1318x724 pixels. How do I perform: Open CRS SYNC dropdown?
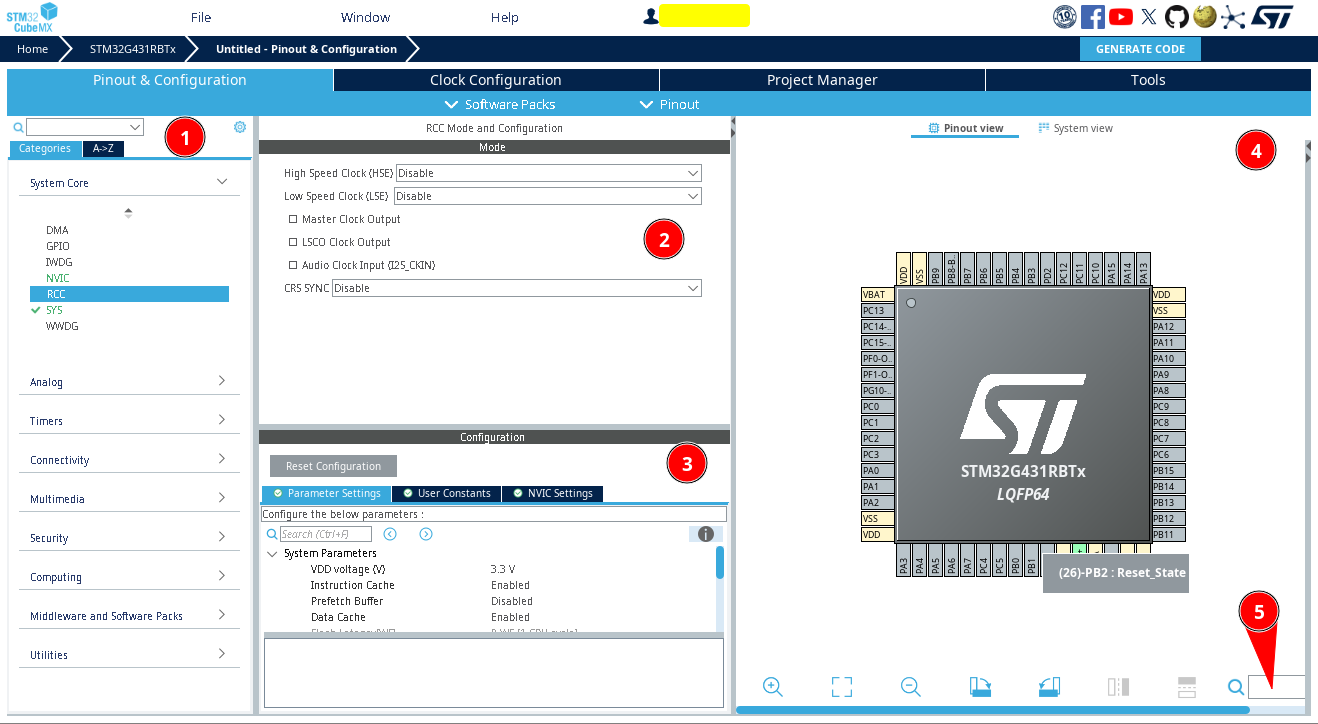(517, 288)
